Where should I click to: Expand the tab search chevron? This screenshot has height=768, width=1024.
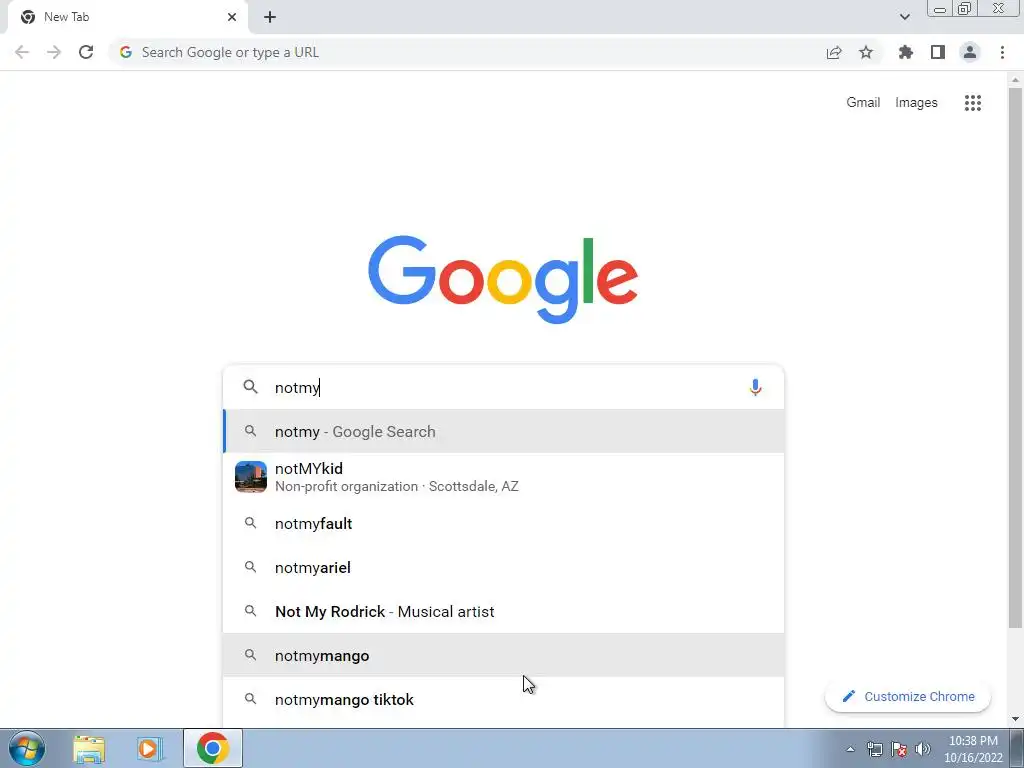point(904,17)
